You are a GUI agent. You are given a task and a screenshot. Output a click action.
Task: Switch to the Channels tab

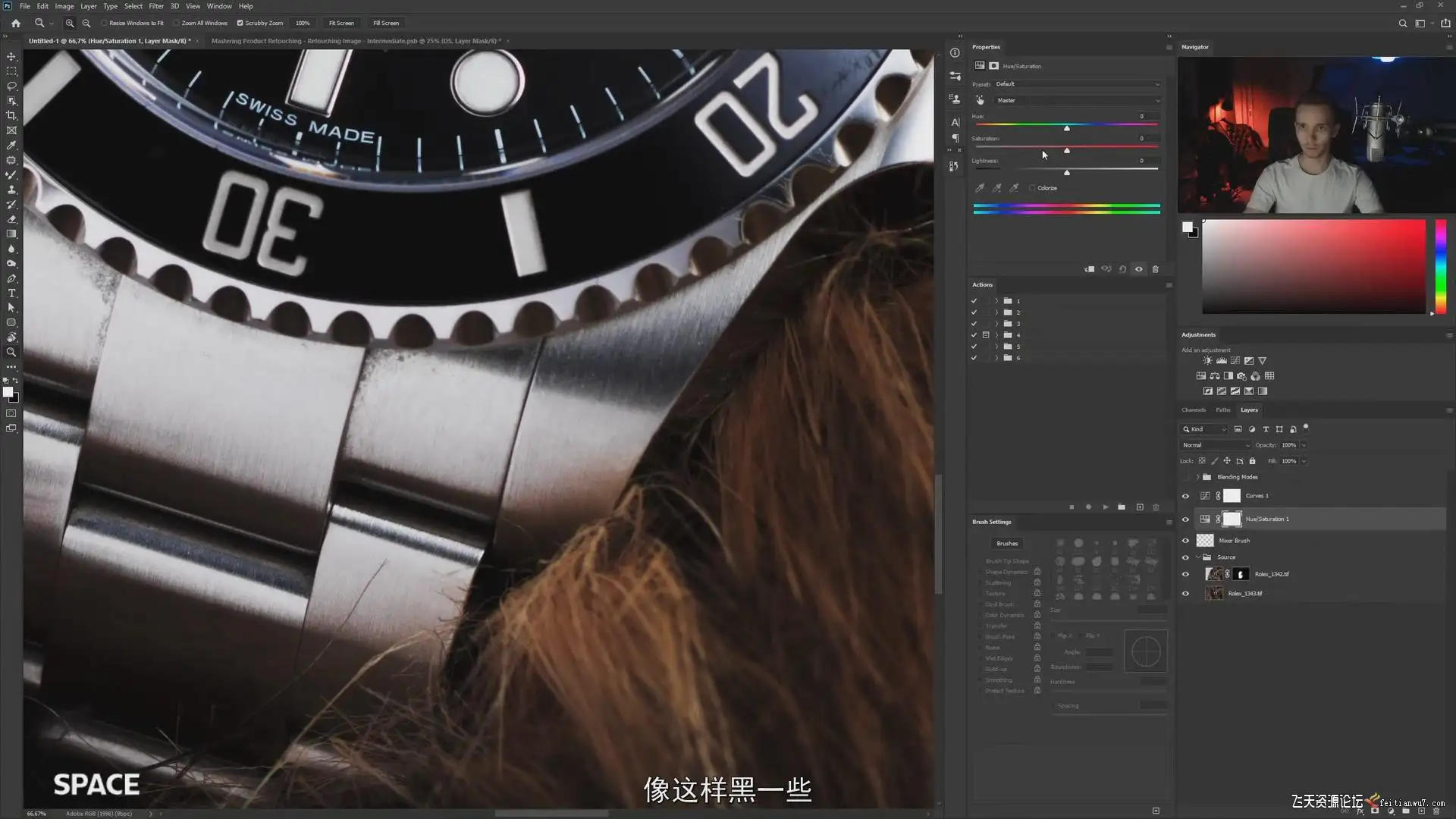1193,409
